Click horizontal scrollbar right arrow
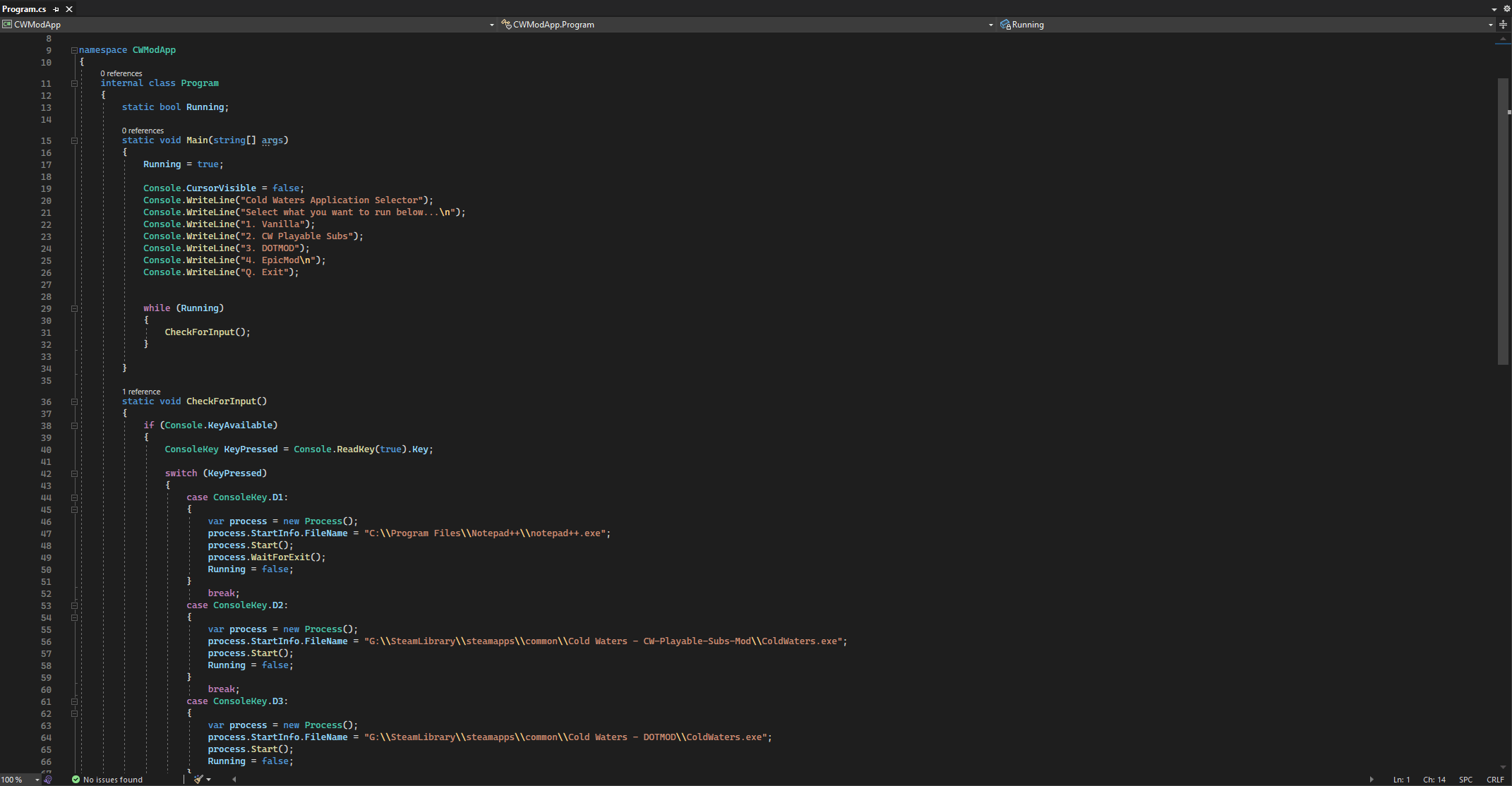Image resolution: width=1512 pixels, height=786 pixels. click(1372, 780)
